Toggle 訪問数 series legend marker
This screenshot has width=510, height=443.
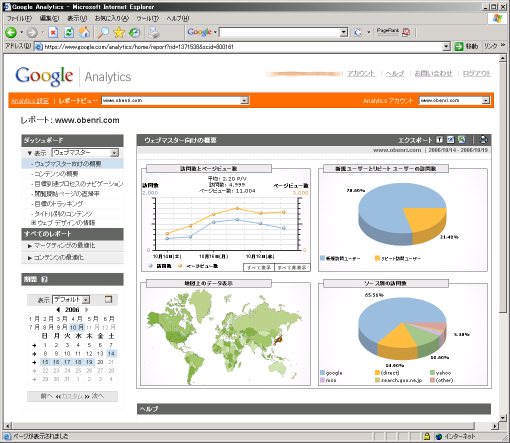[x=151, y=266]
